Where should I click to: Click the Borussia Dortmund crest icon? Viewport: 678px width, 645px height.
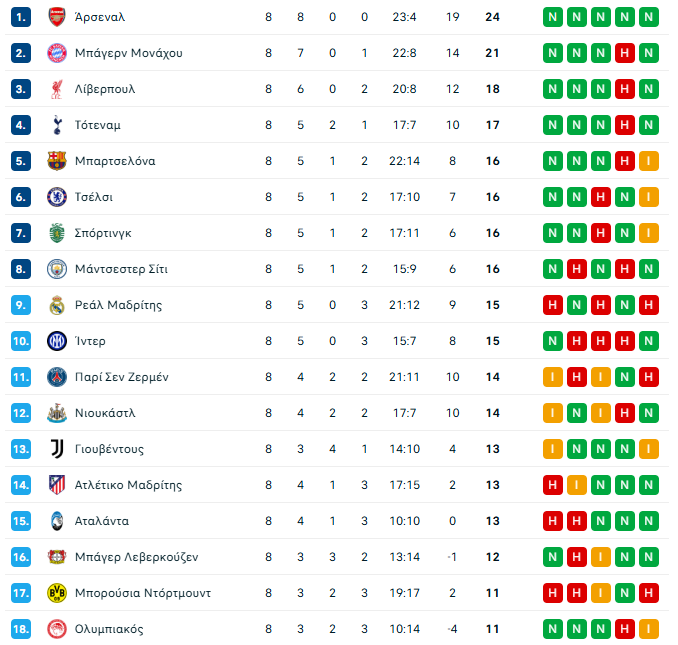[x=56, y=593]
